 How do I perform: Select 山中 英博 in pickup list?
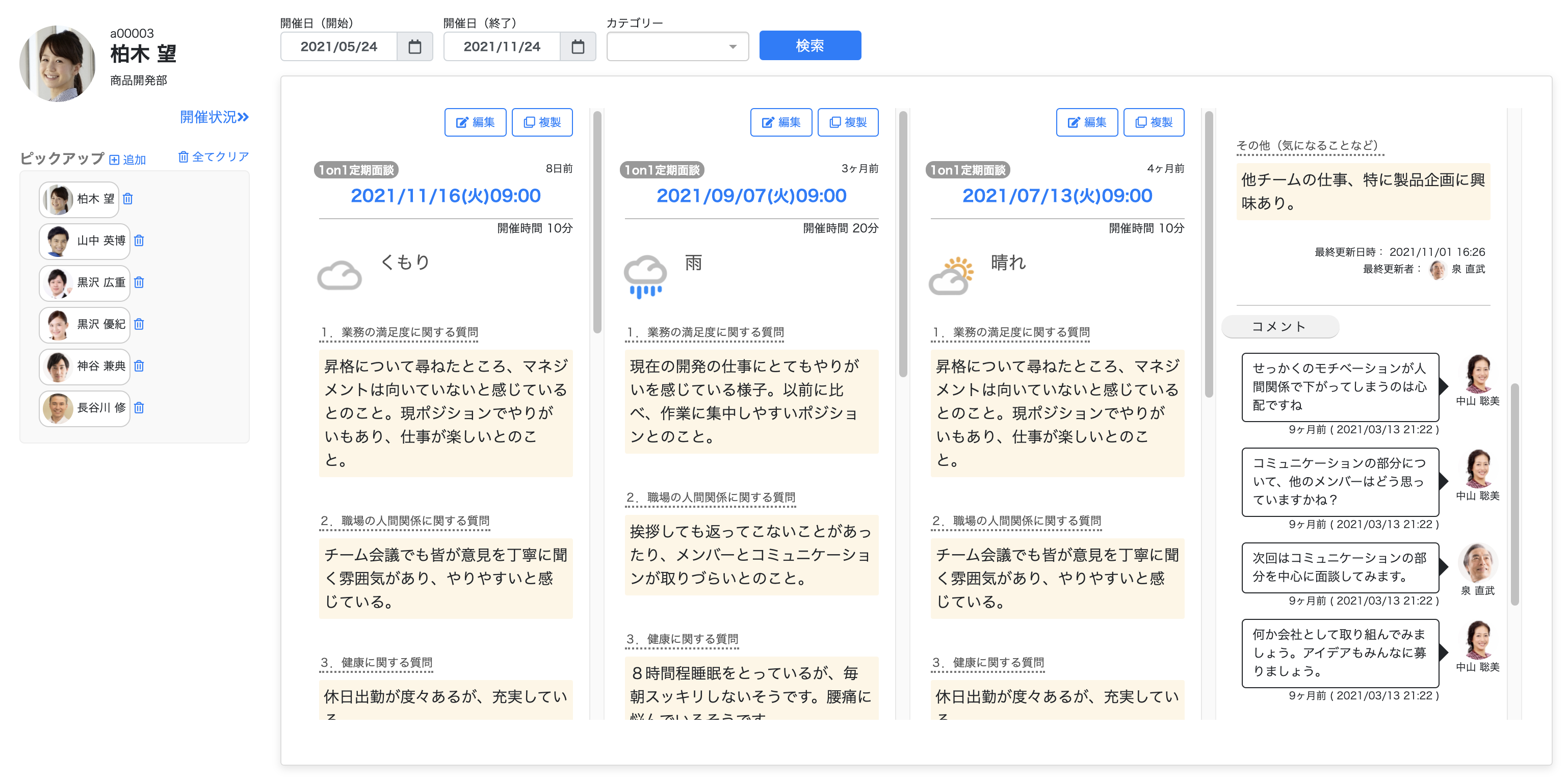point(85,241)
